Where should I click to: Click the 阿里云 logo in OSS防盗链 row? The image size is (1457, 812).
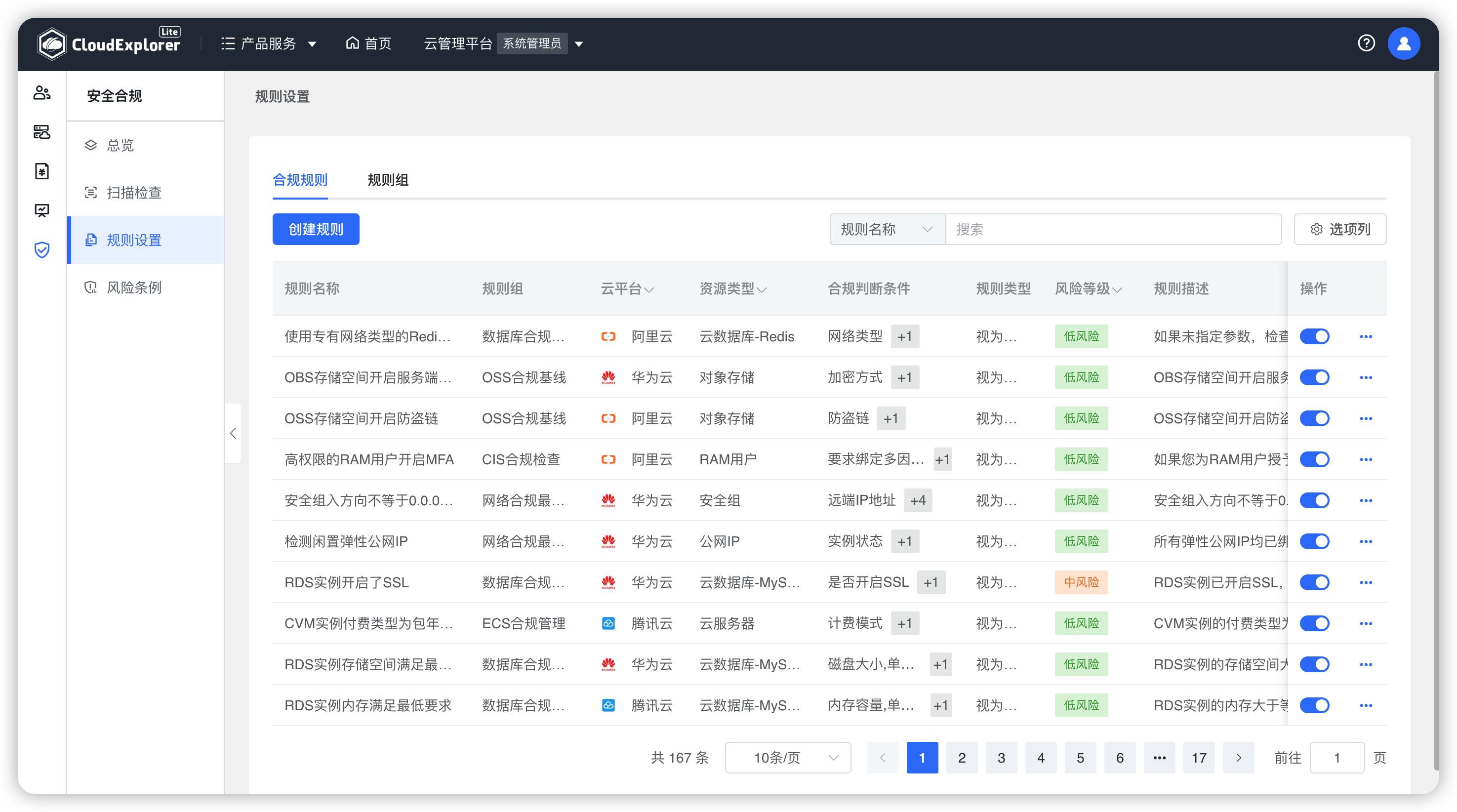click(608, 418)
